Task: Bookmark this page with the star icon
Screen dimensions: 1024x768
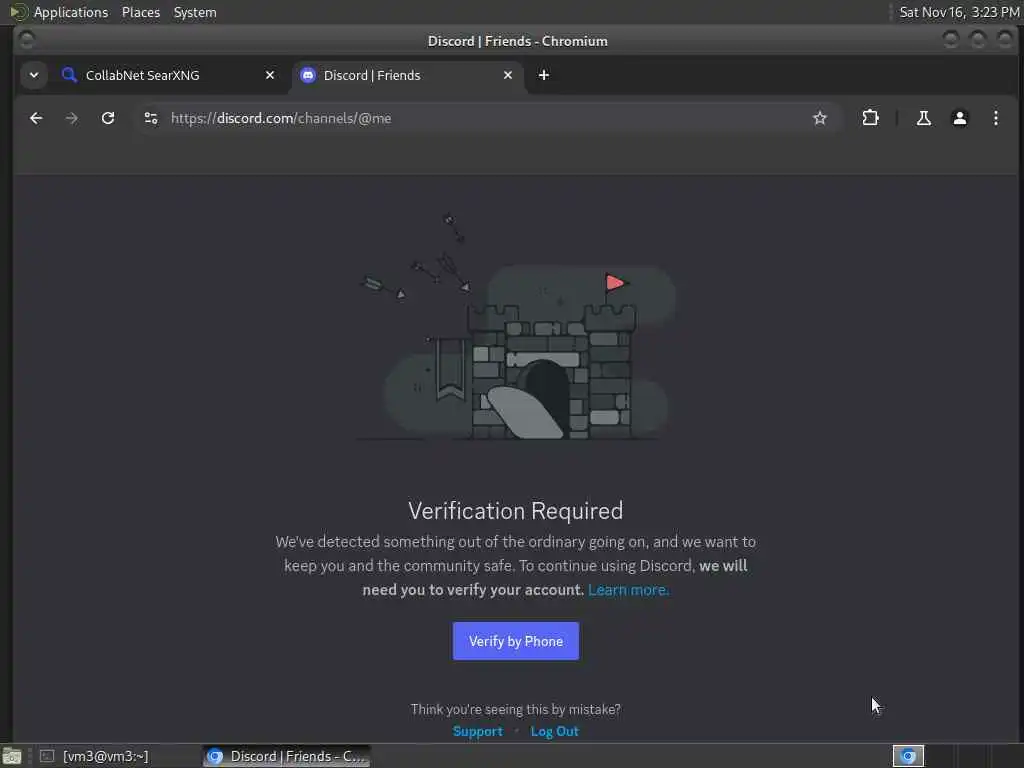Action: (820, 118)
